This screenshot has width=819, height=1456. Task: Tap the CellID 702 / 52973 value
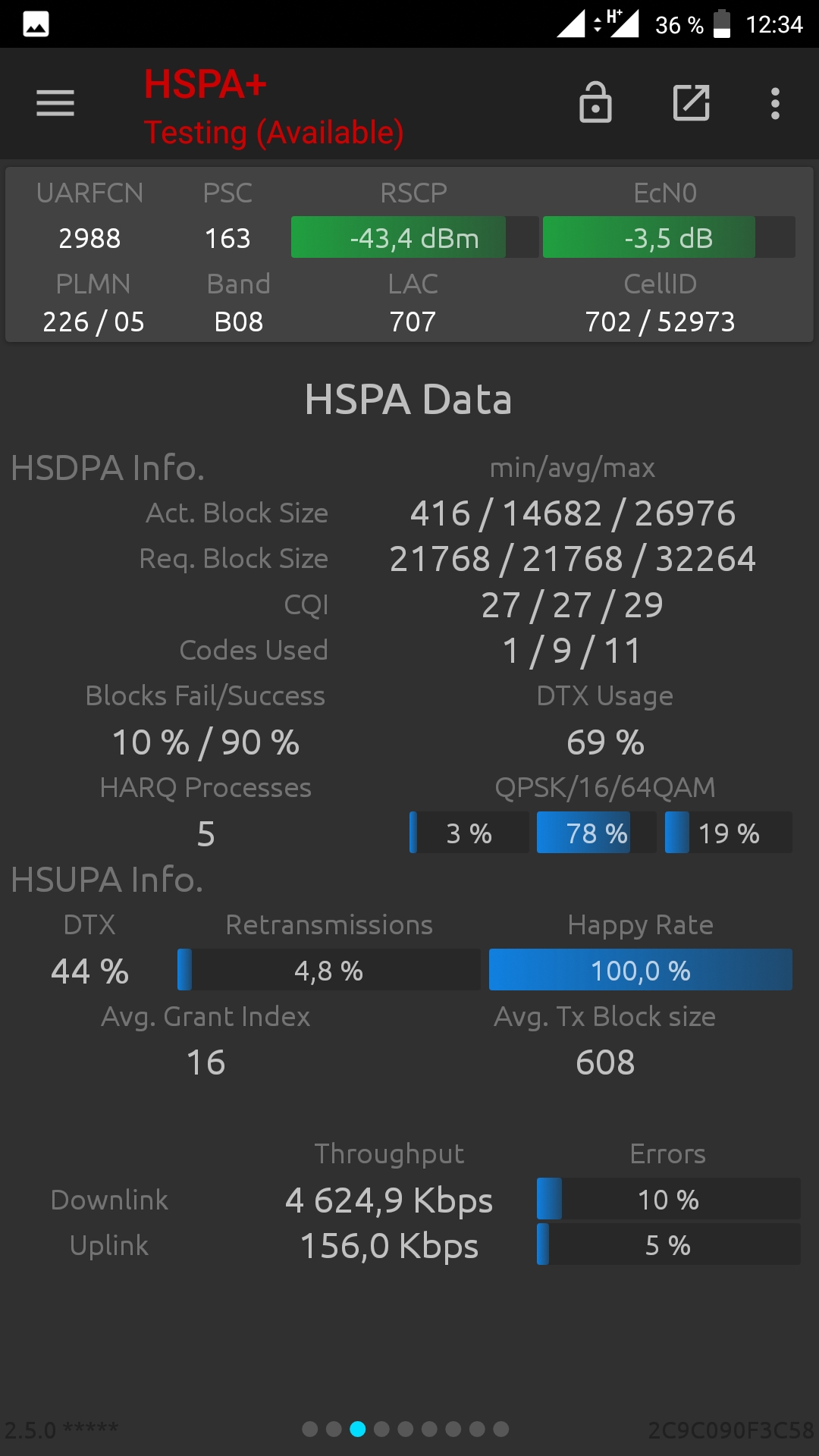[x=660, y=322]
